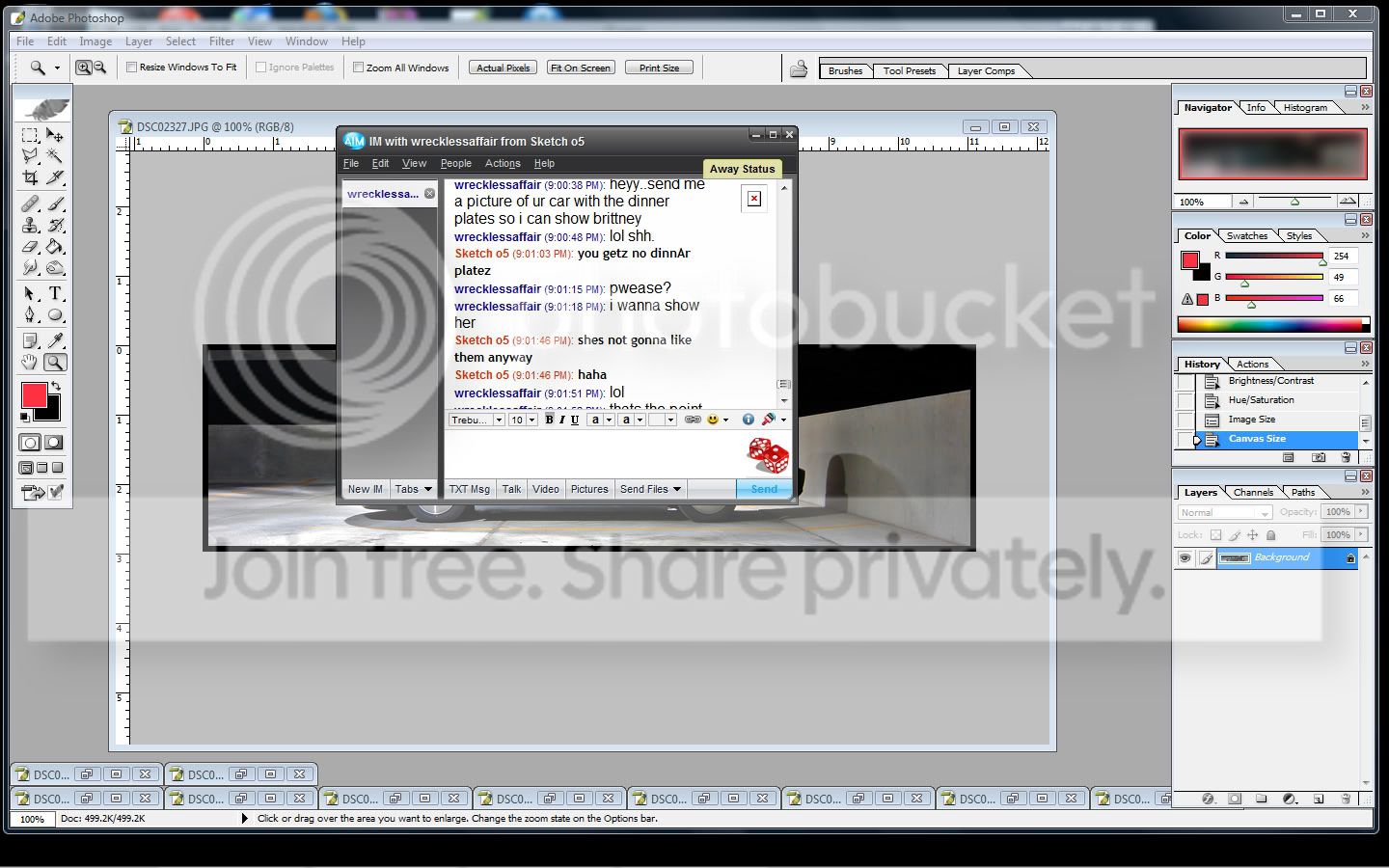
Task: Switch to Quick Mask mode
Action: pyautogui.click(x=54, y=443)
